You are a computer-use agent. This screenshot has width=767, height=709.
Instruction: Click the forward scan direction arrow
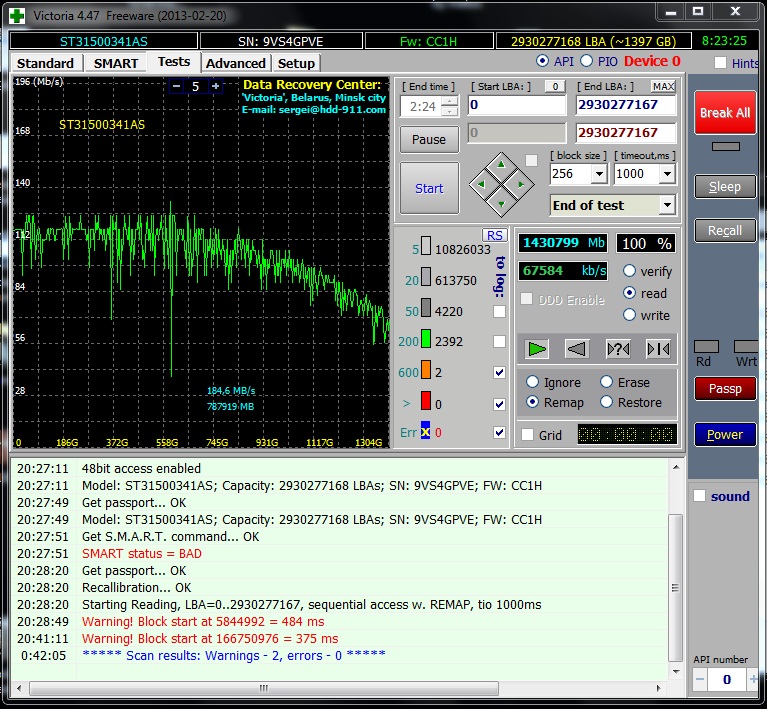point(538,349)
